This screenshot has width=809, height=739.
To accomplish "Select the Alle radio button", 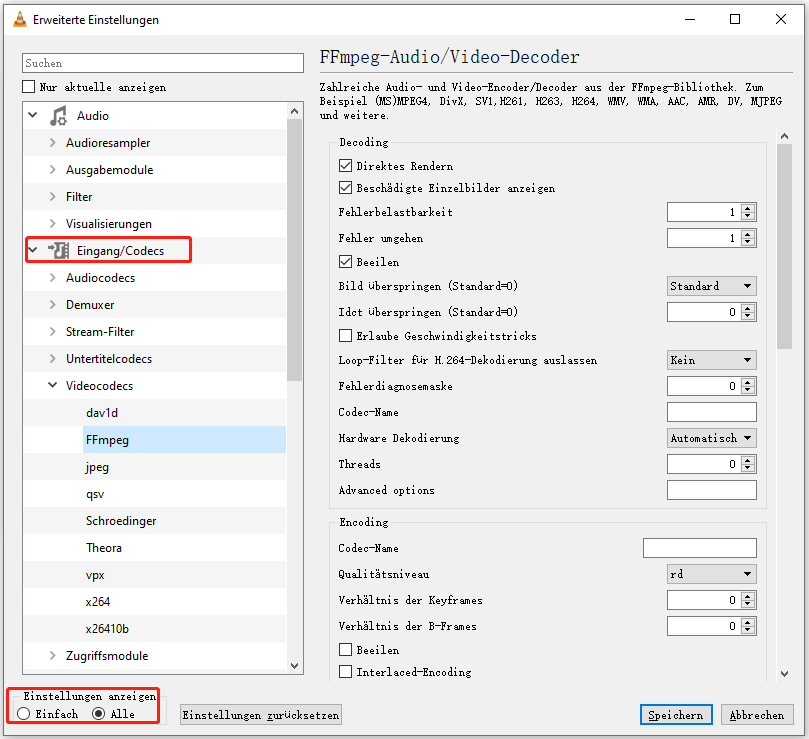I will (98, 714).
